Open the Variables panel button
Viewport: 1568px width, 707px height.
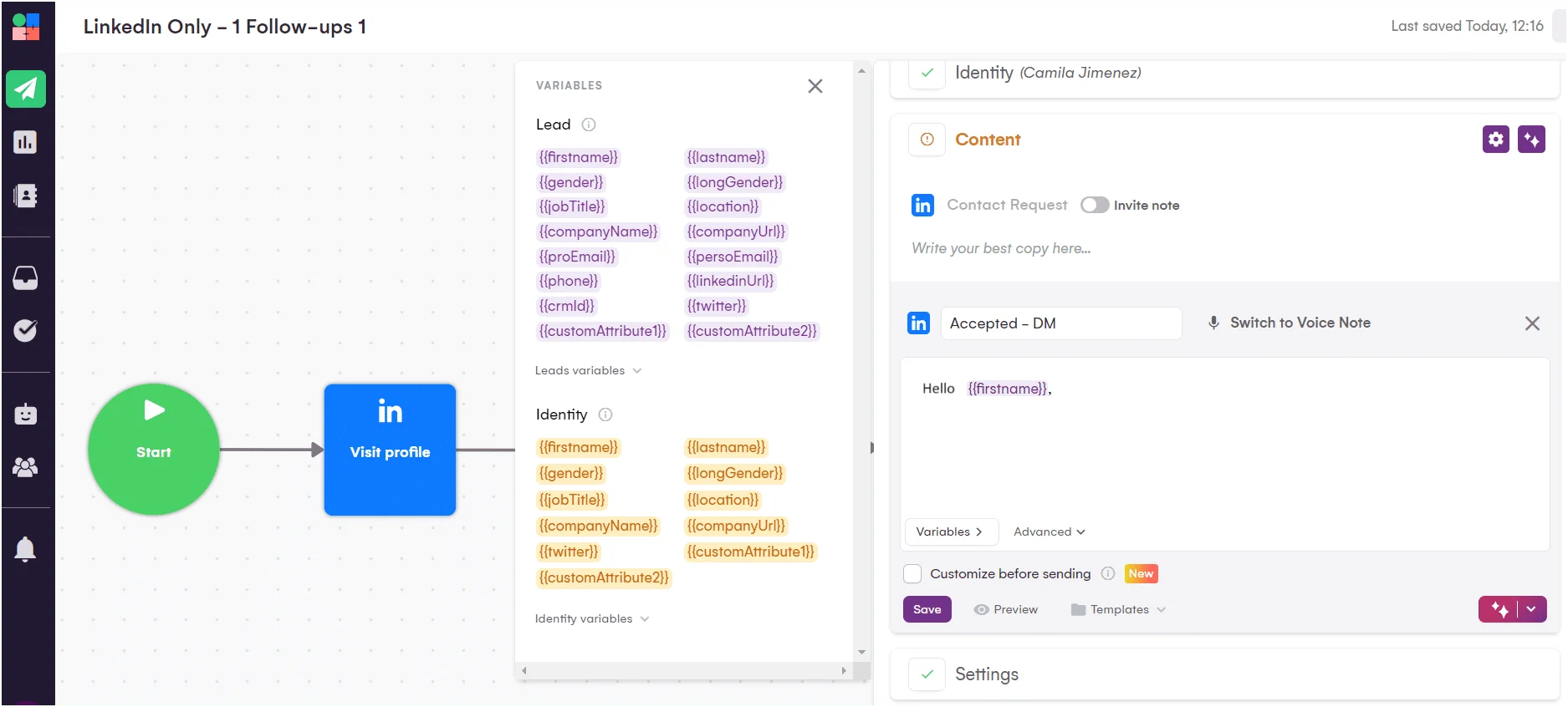tap(951, 532)
